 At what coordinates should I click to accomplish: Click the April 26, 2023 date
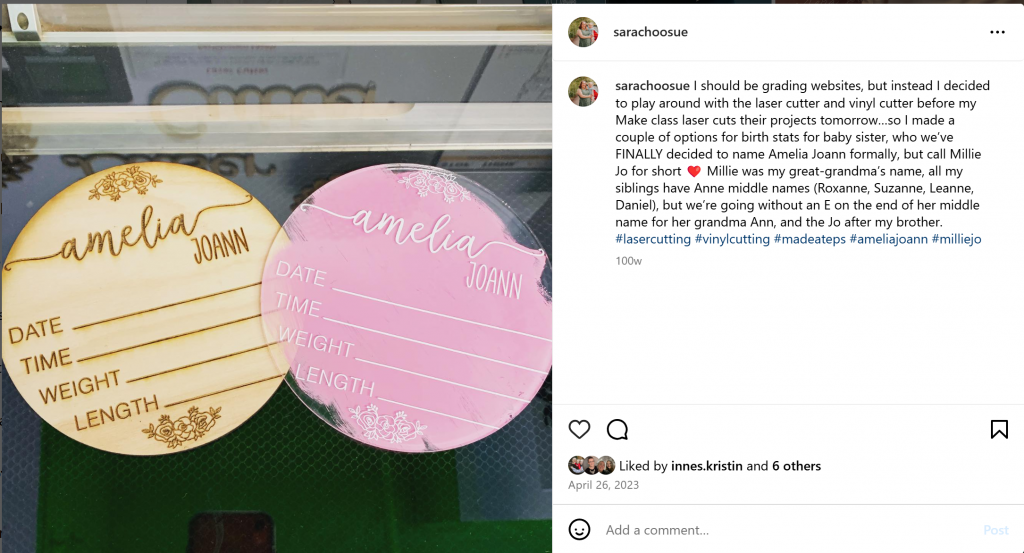[x=603, y=484]
